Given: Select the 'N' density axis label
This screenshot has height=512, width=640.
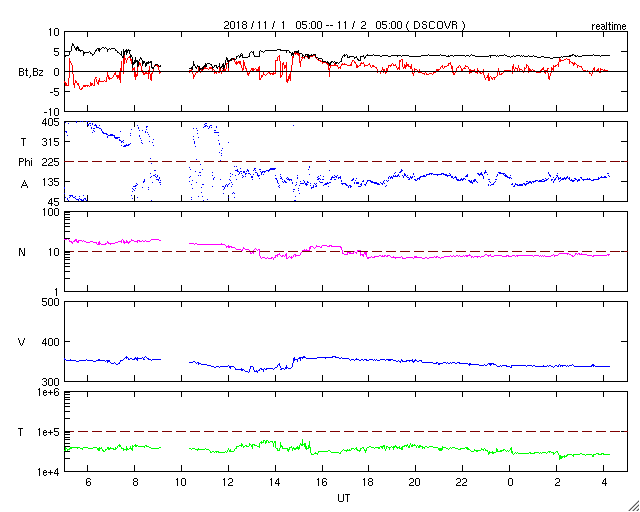Looking at the screenshot, I should pos(22,252).
